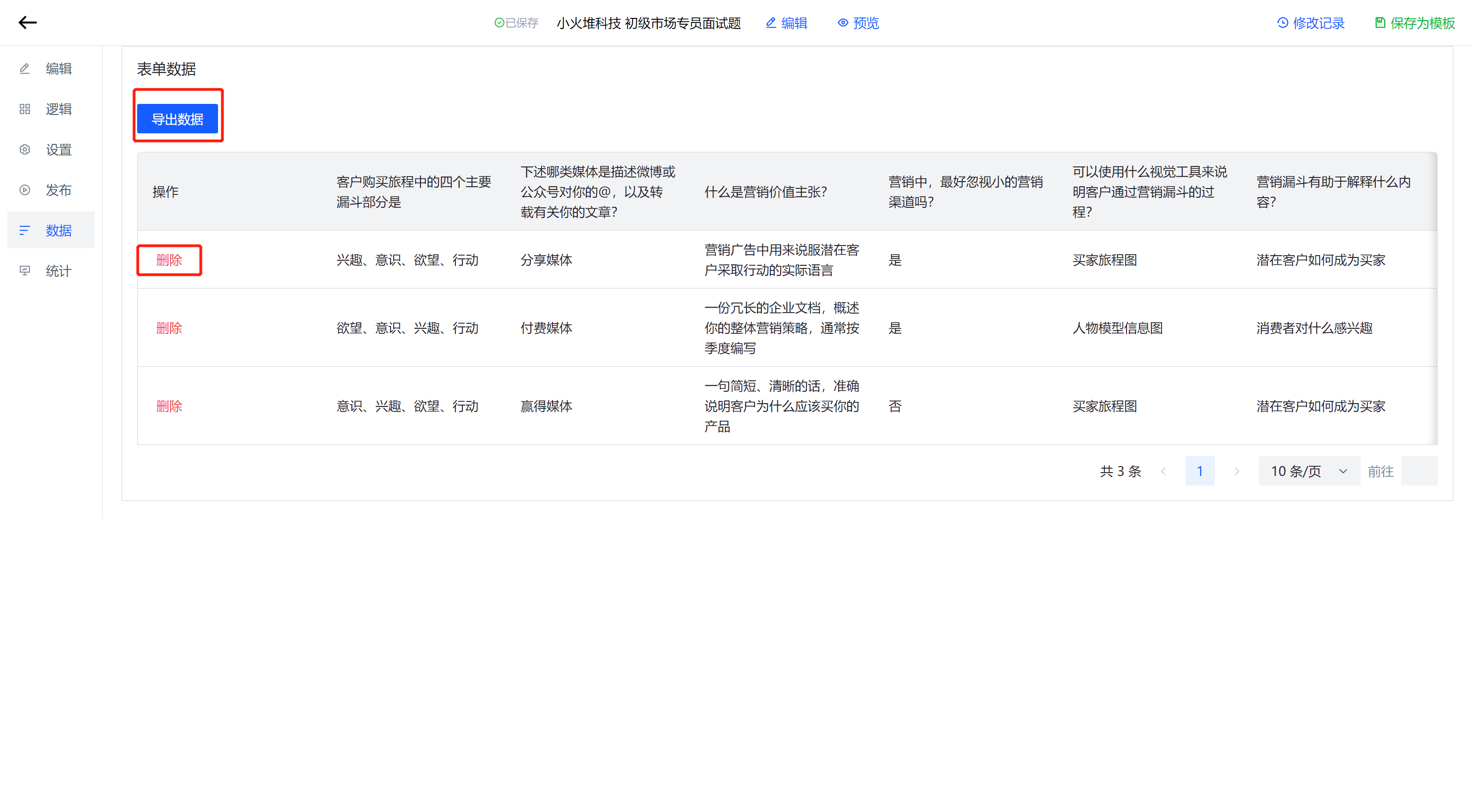Viewport: 1472px width, 812px height.
Task: Click the 统计 chart icon in sidebar
Action: click(x=24, y=271)
